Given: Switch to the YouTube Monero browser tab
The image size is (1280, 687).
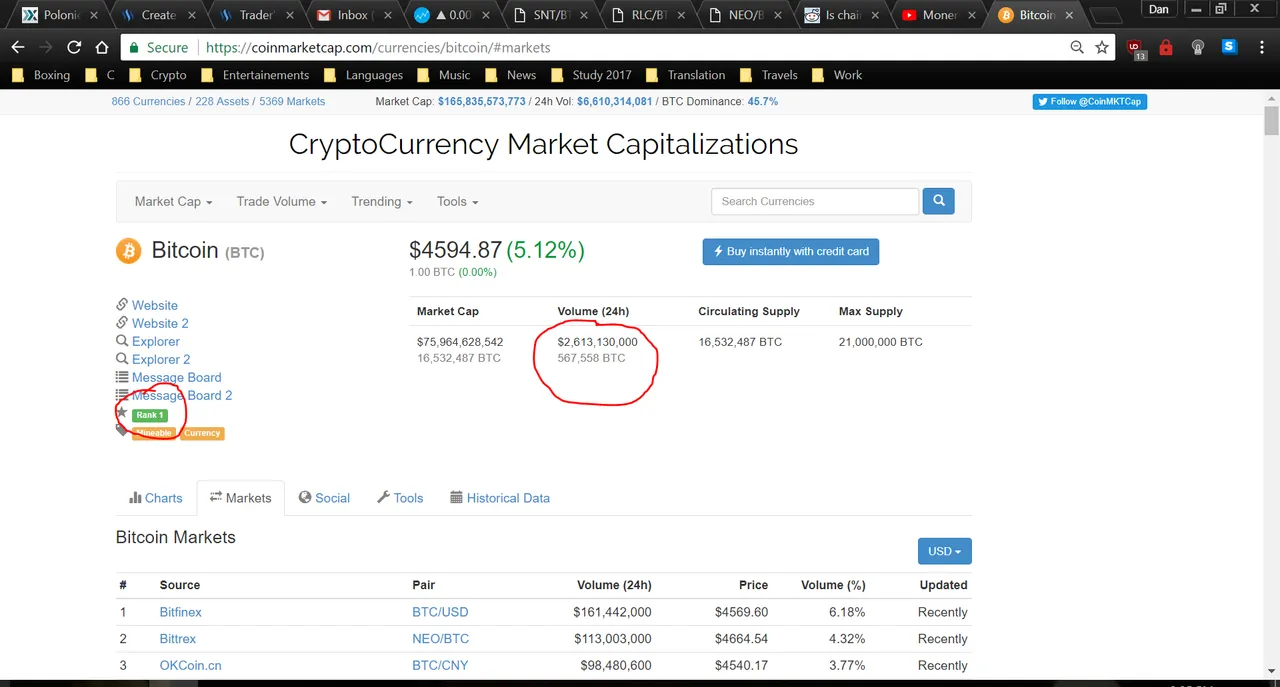Looking at the screenshot, I should click(938, 15).
